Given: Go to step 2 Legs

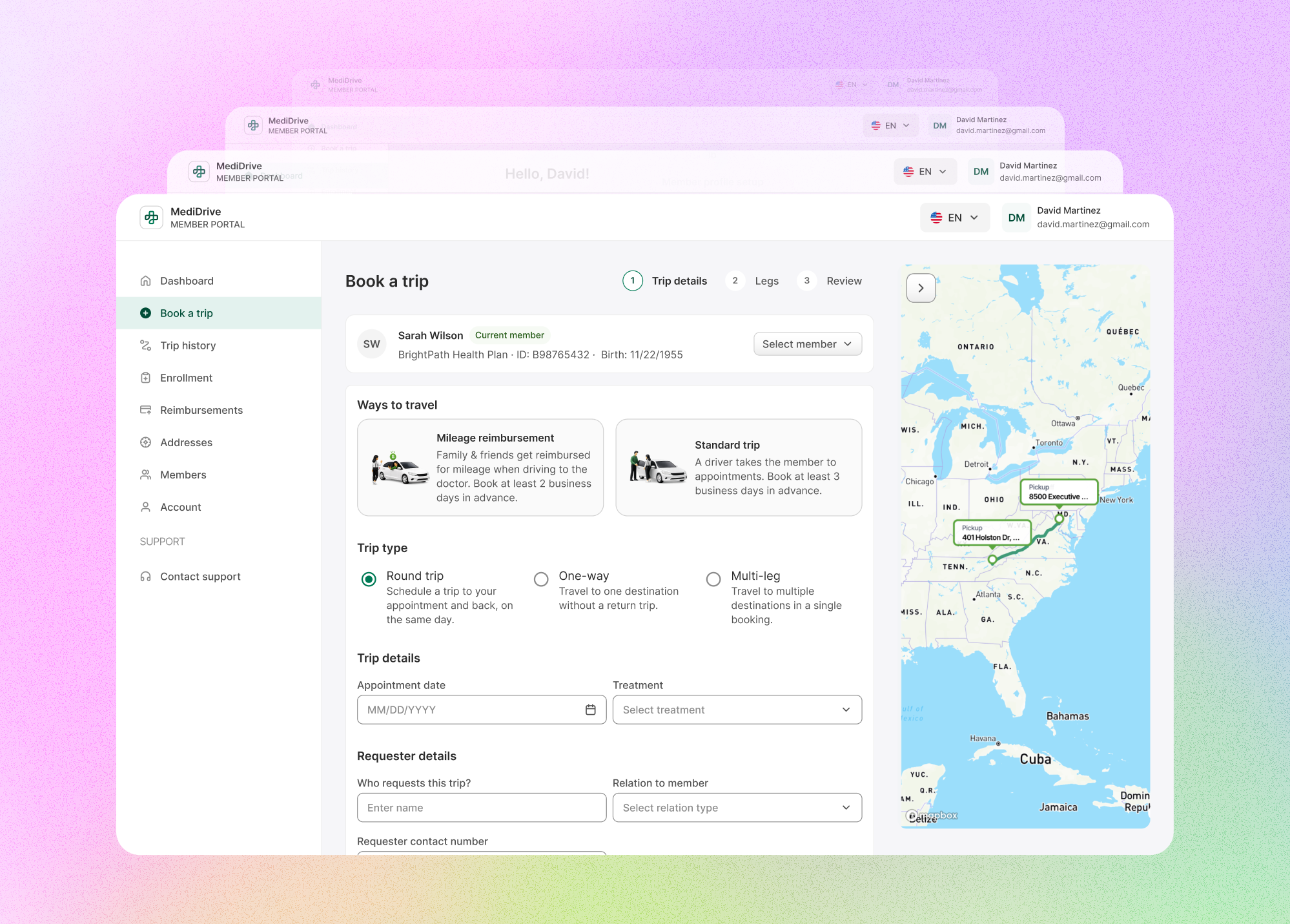Looking at the screenshot, I should coord(752,281).
